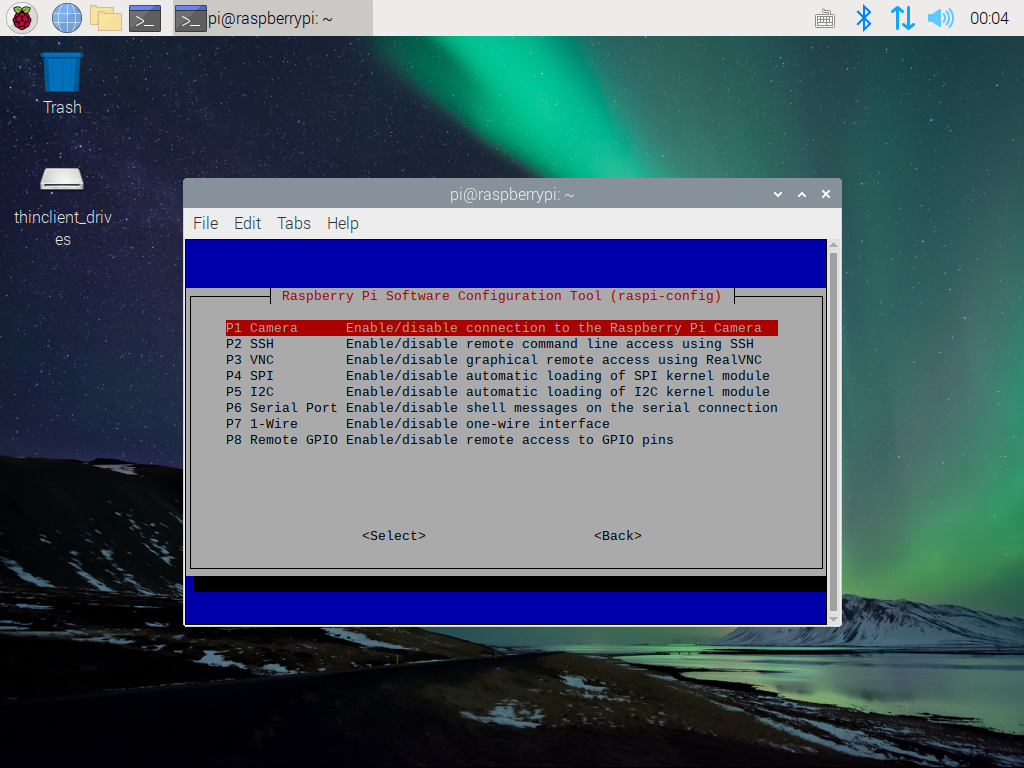
Task: Open the network connections tray icon
Action: coord(903,18)
